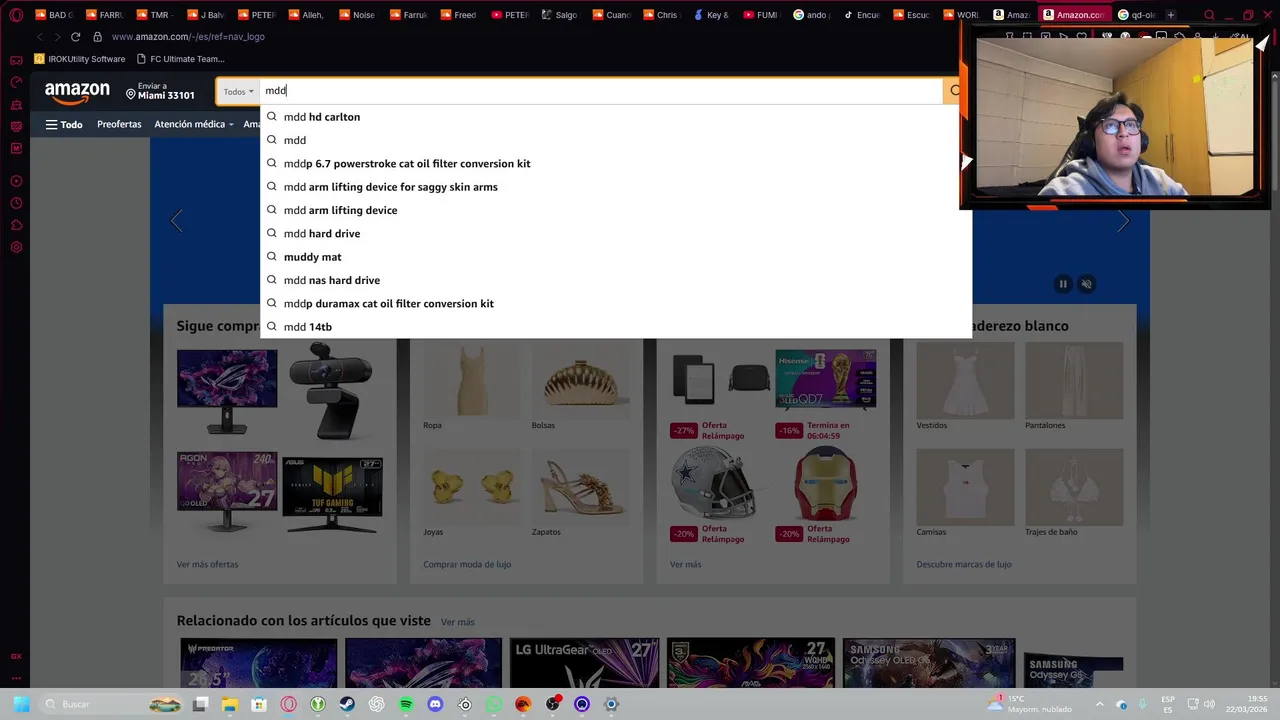
Task: Open new browser tab plus button
Action: (x=1170, y=15)
